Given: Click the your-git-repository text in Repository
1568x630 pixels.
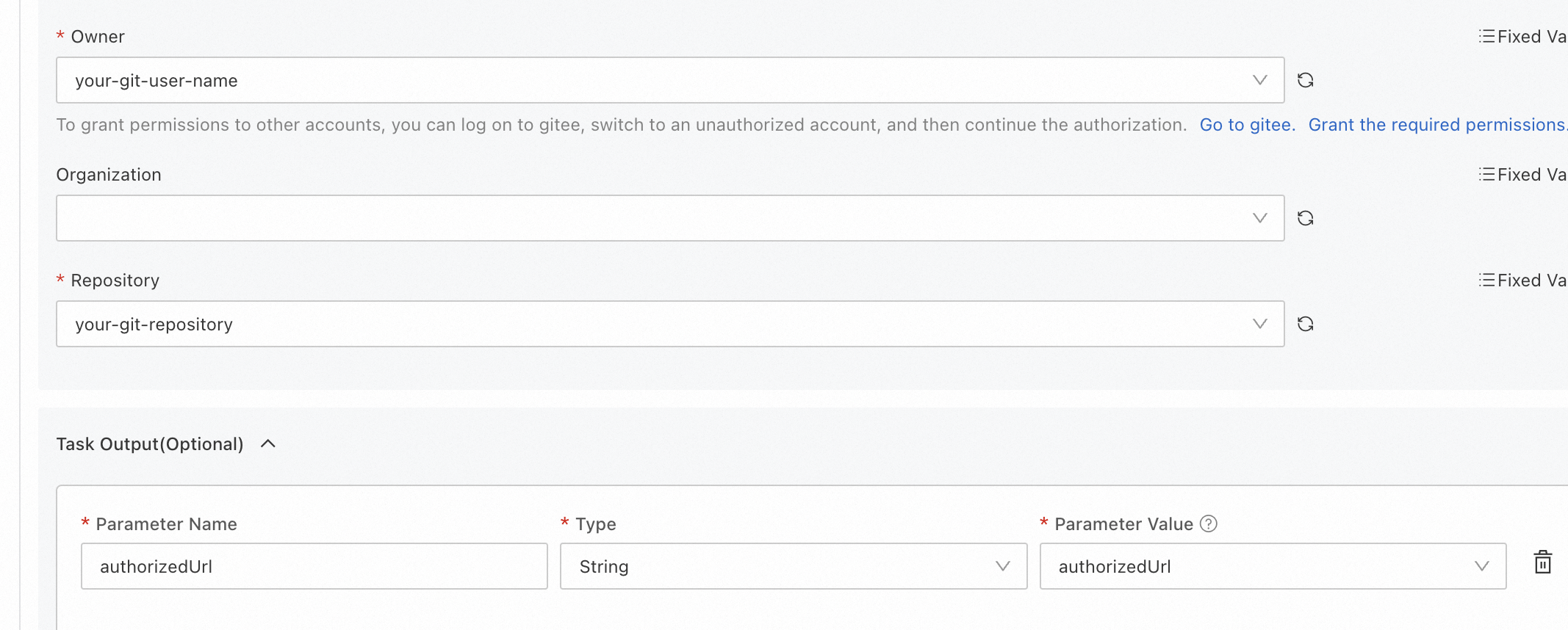Looking at the screenshot, I should [154, 325].
